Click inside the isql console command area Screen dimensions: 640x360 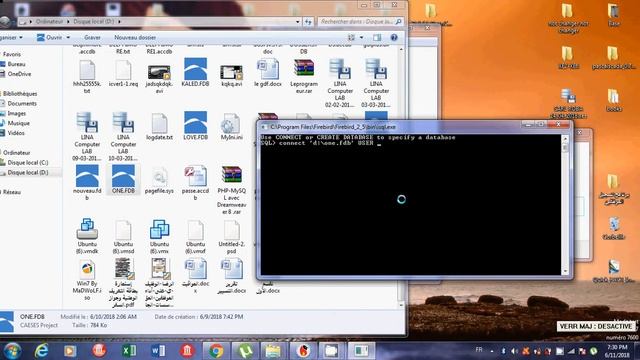pyautogui.click(x=411, y=204)
